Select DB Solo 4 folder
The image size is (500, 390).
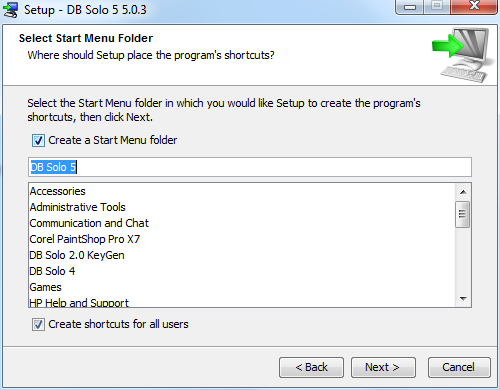point(52,271)
